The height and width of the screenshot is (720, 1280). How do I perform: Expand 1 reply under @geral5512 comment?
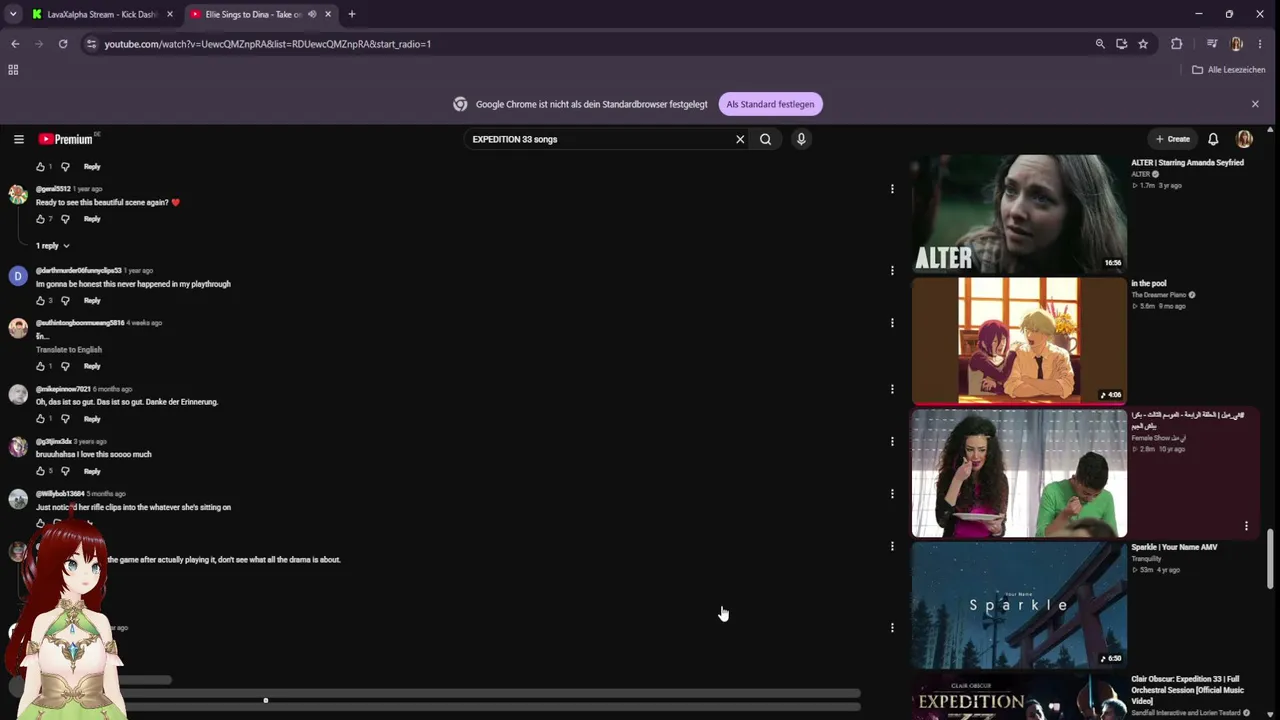point(53,246)
